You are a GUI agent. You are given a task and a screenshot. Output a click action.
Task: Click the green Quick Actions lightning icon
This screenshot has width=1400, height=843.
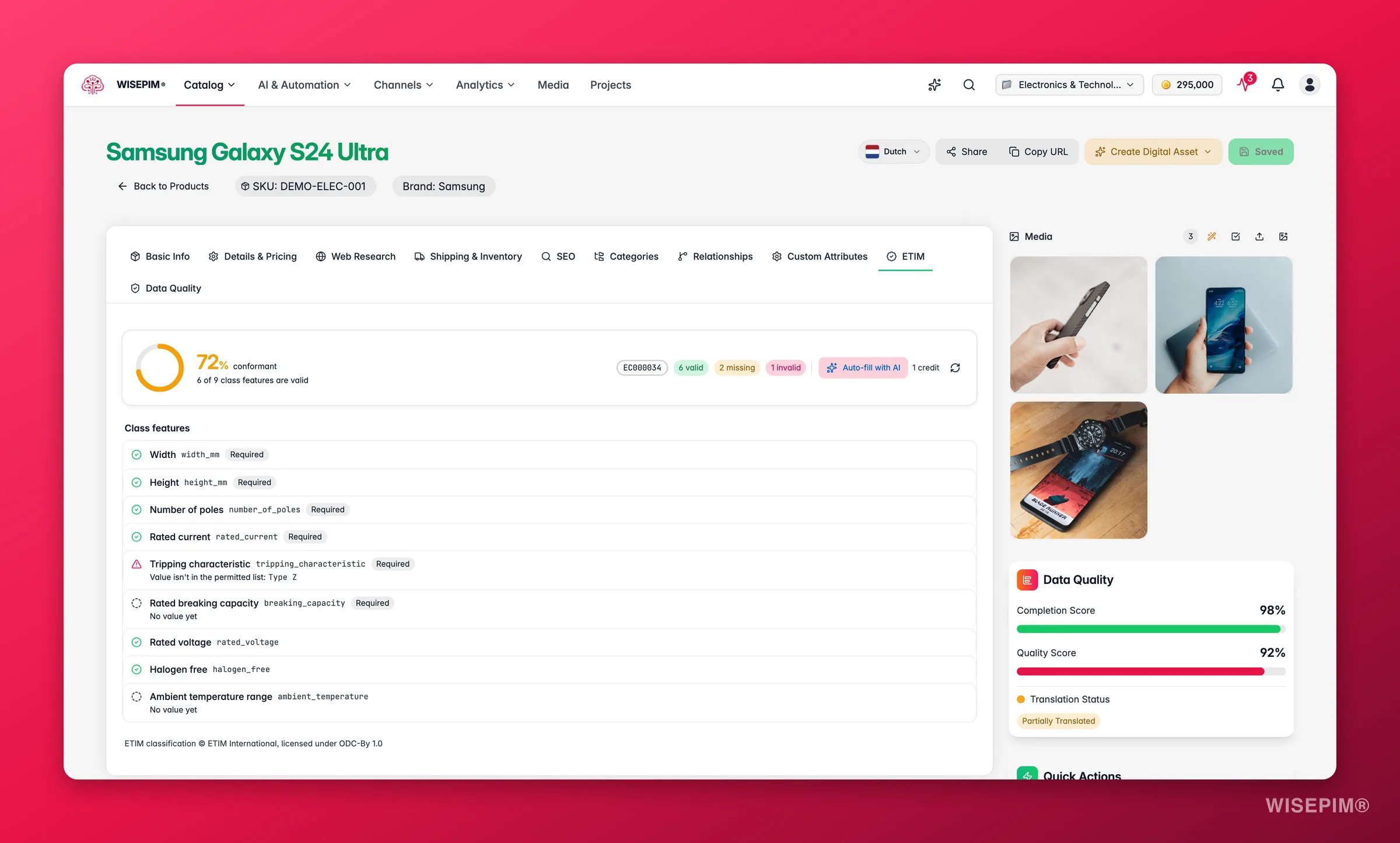pyautogui.click(x=1027, y=774)
